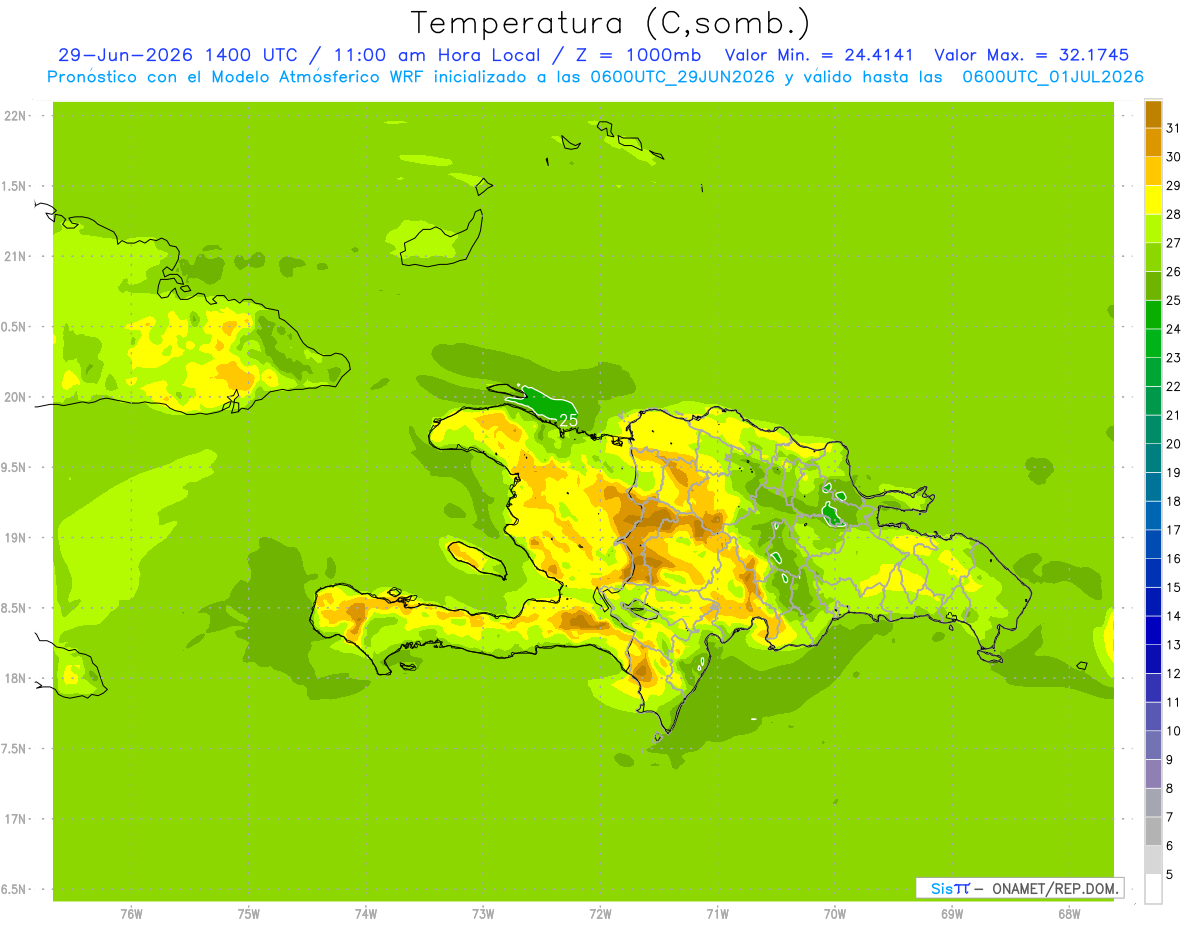Click the gray color bar segment between 6 and 7
Viewport: 1200px width, 927px height.
[1153, 832]
